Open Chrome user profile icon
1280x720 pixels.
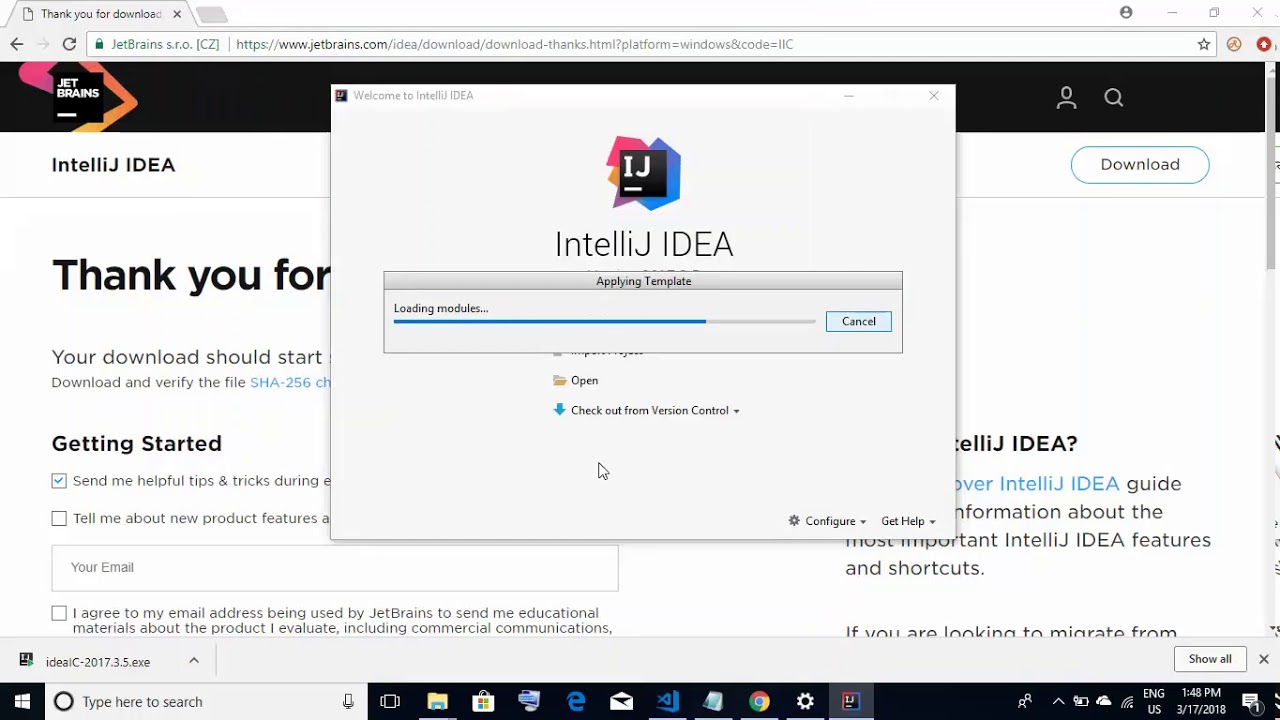click(1126, 12)
